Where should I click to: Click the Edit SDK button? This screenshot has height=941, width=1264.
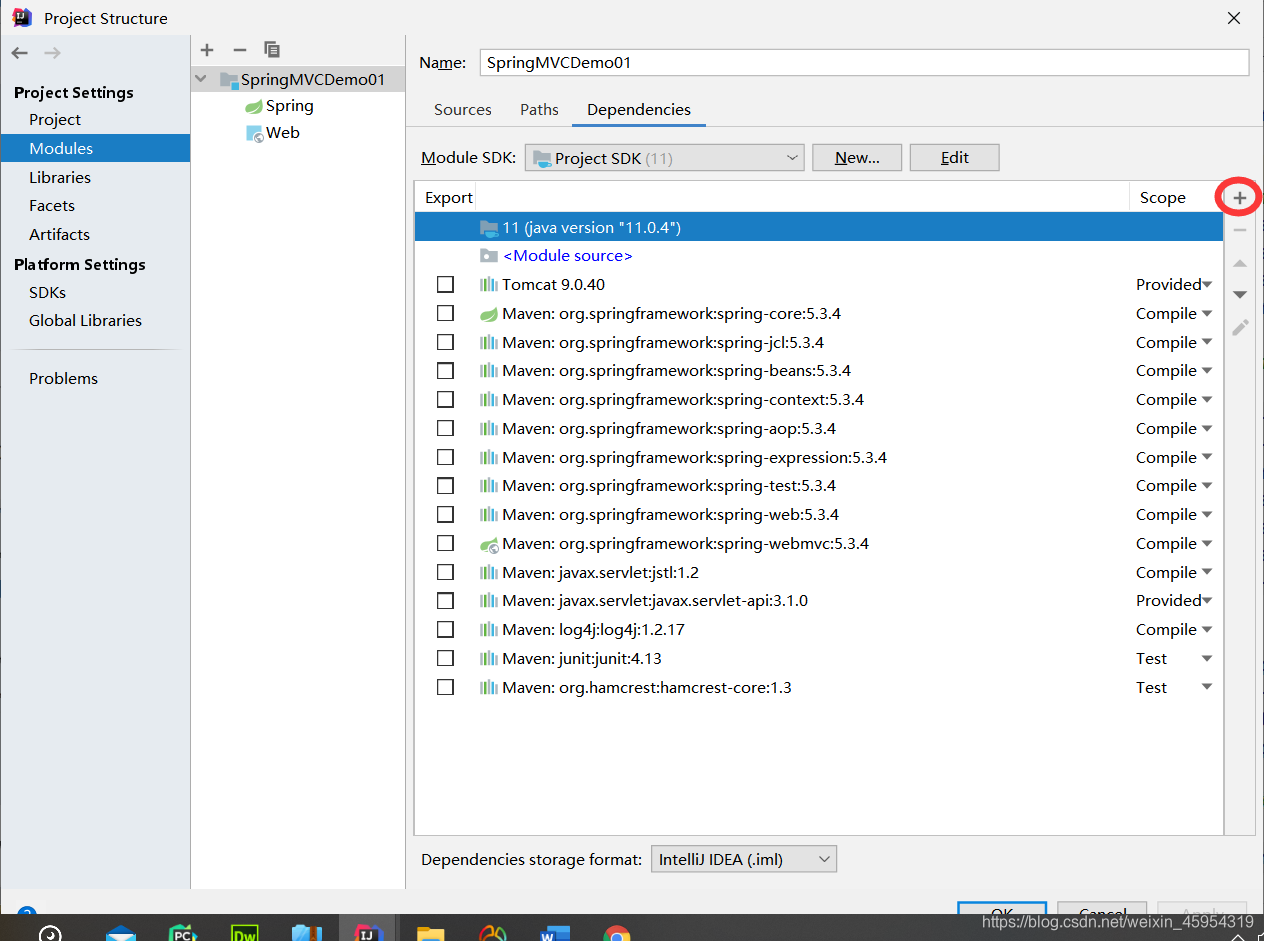coord(955,158)
